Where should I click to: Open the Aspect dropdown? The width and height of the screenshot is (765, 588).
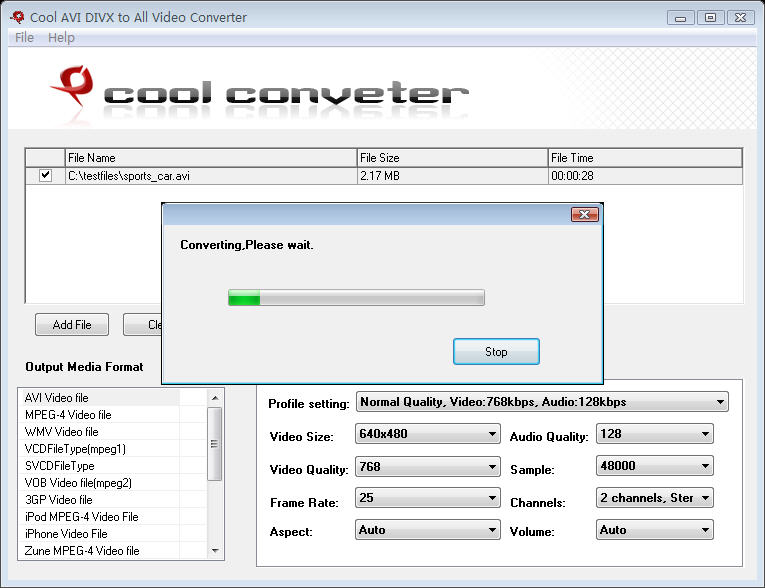tap(427, 530)
